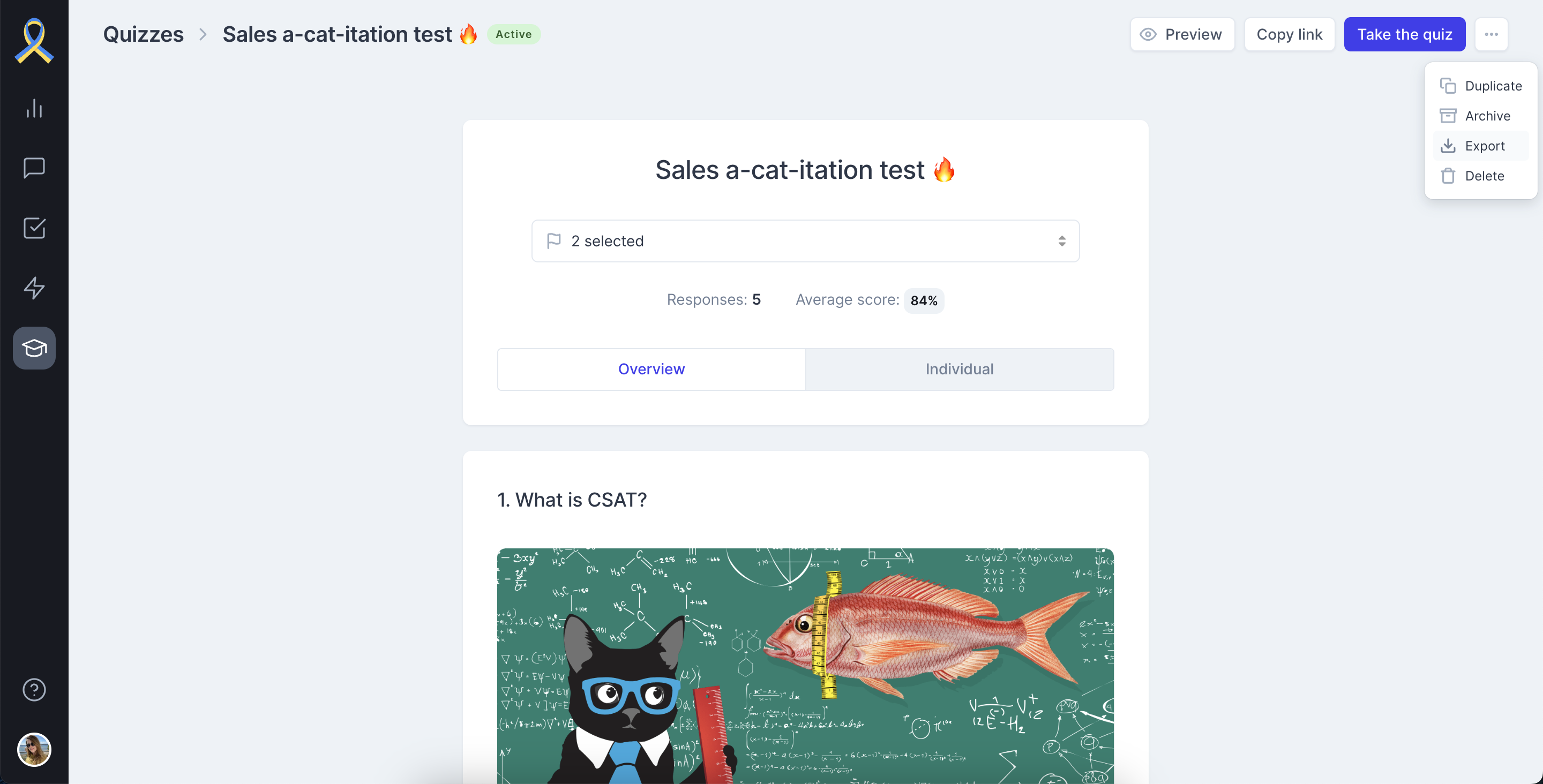Click the help/question mark icon
The image size is (1543, 784).
pos(34,689)
